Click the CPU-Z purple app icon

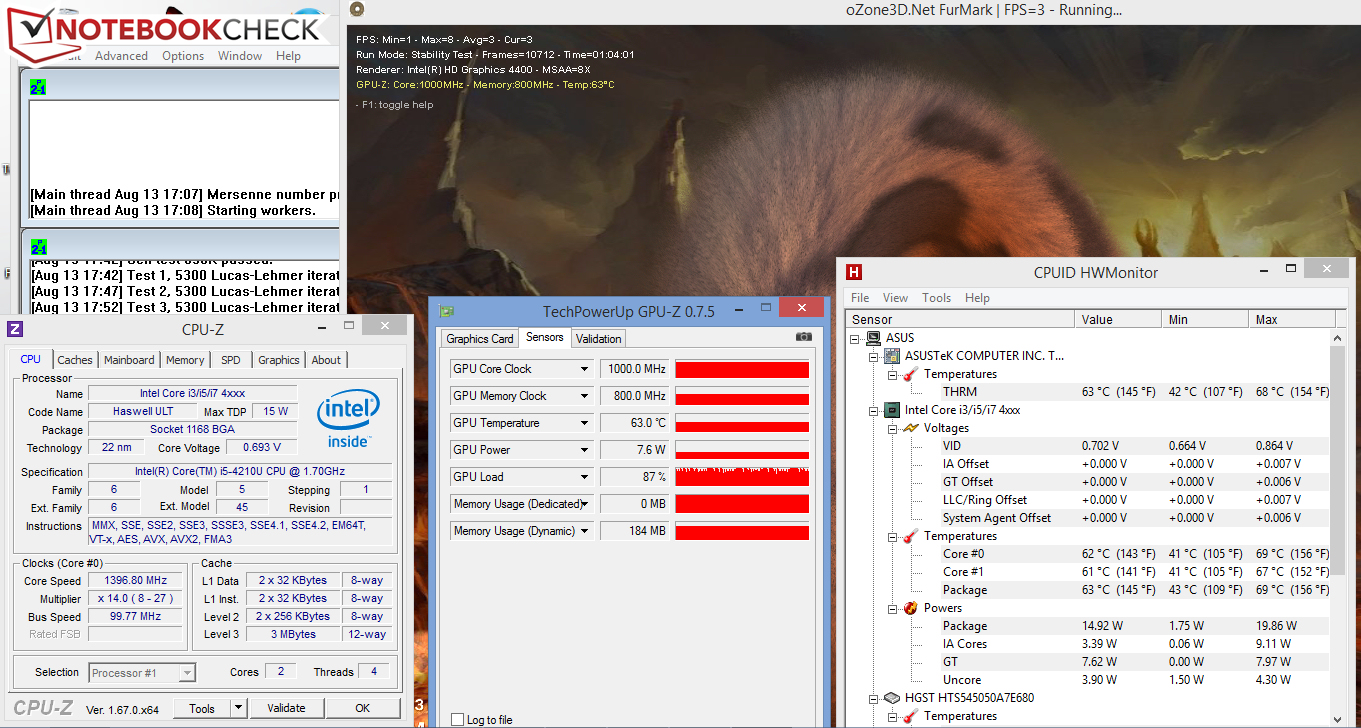tap(15, 328)
